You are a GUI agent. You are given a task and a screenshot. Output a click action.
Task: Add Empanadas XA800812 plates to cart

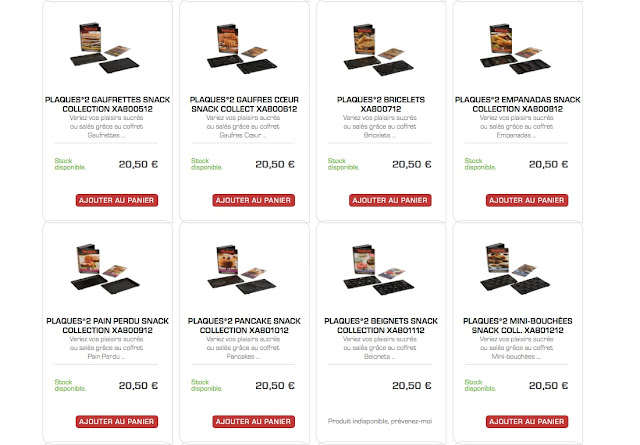tap(527, 200)
